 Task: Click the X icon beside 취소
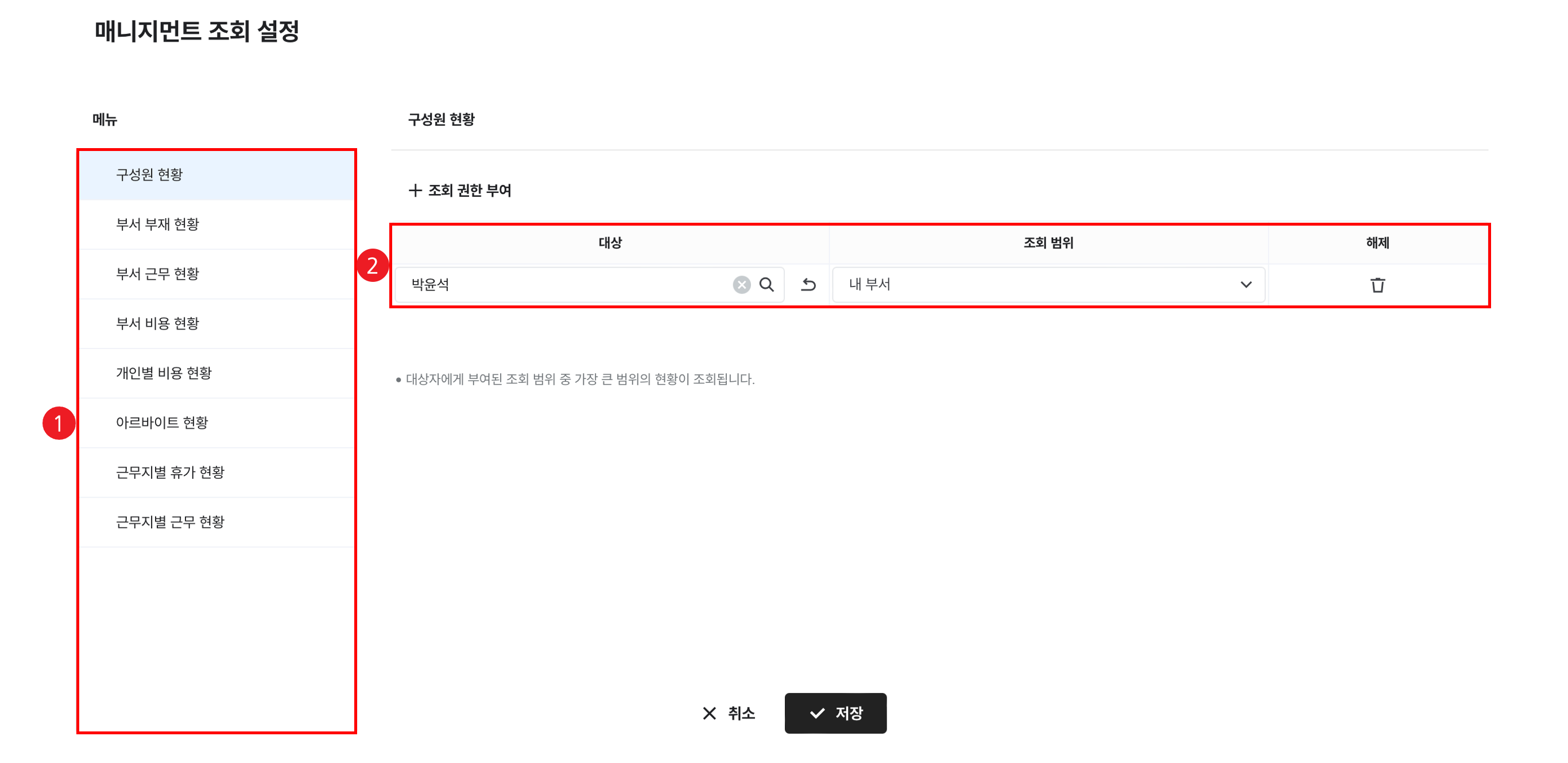[709, 713]
